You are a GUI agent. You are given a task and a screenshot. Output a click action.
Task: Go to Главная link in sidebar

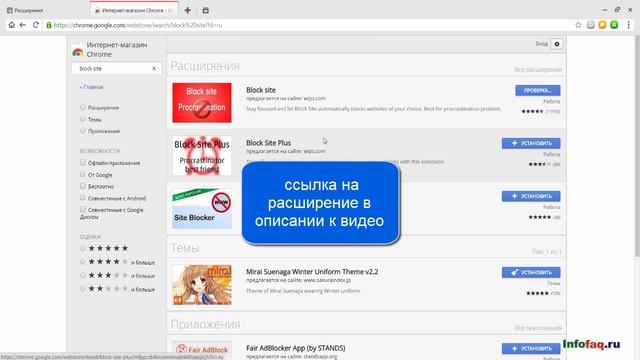pyautogui.click(x=91, y=87)
